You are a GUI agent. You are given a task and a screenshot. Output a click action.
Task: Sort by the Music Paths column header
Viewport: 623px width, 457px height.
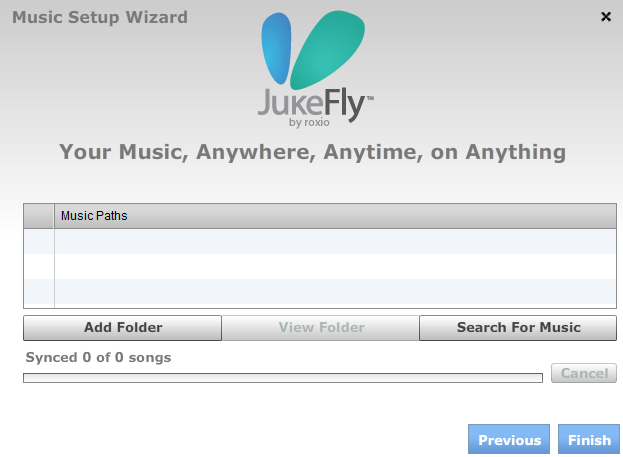point(335,216)
